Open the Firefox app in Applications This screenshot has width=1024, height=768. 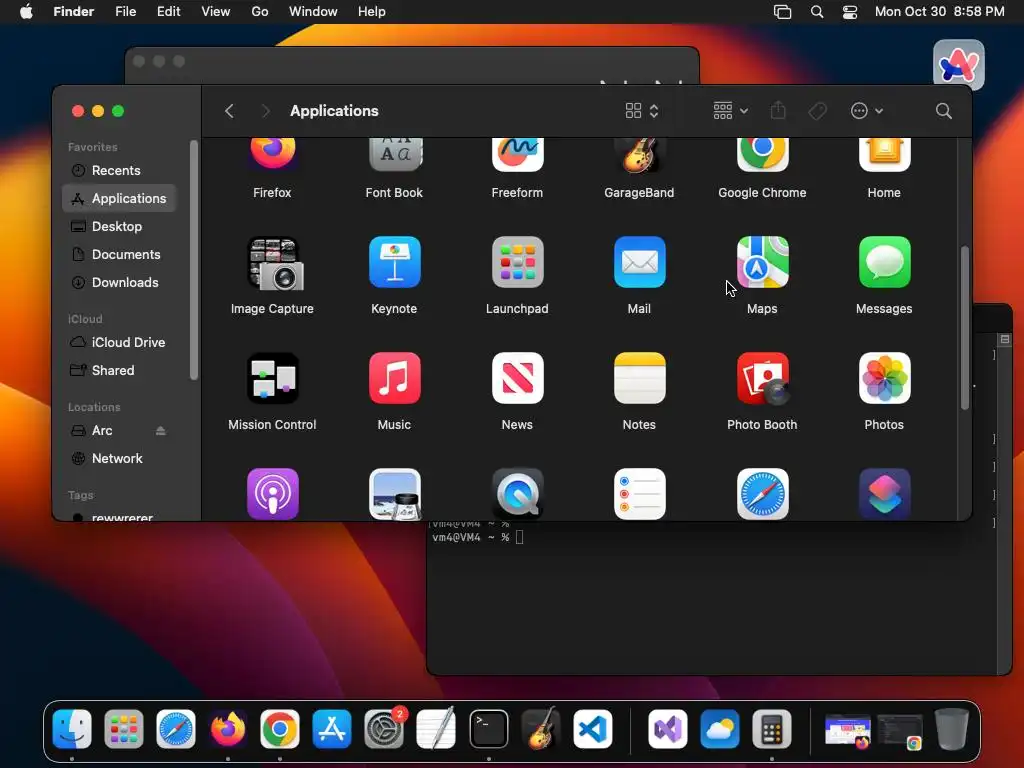click(272, 154)
